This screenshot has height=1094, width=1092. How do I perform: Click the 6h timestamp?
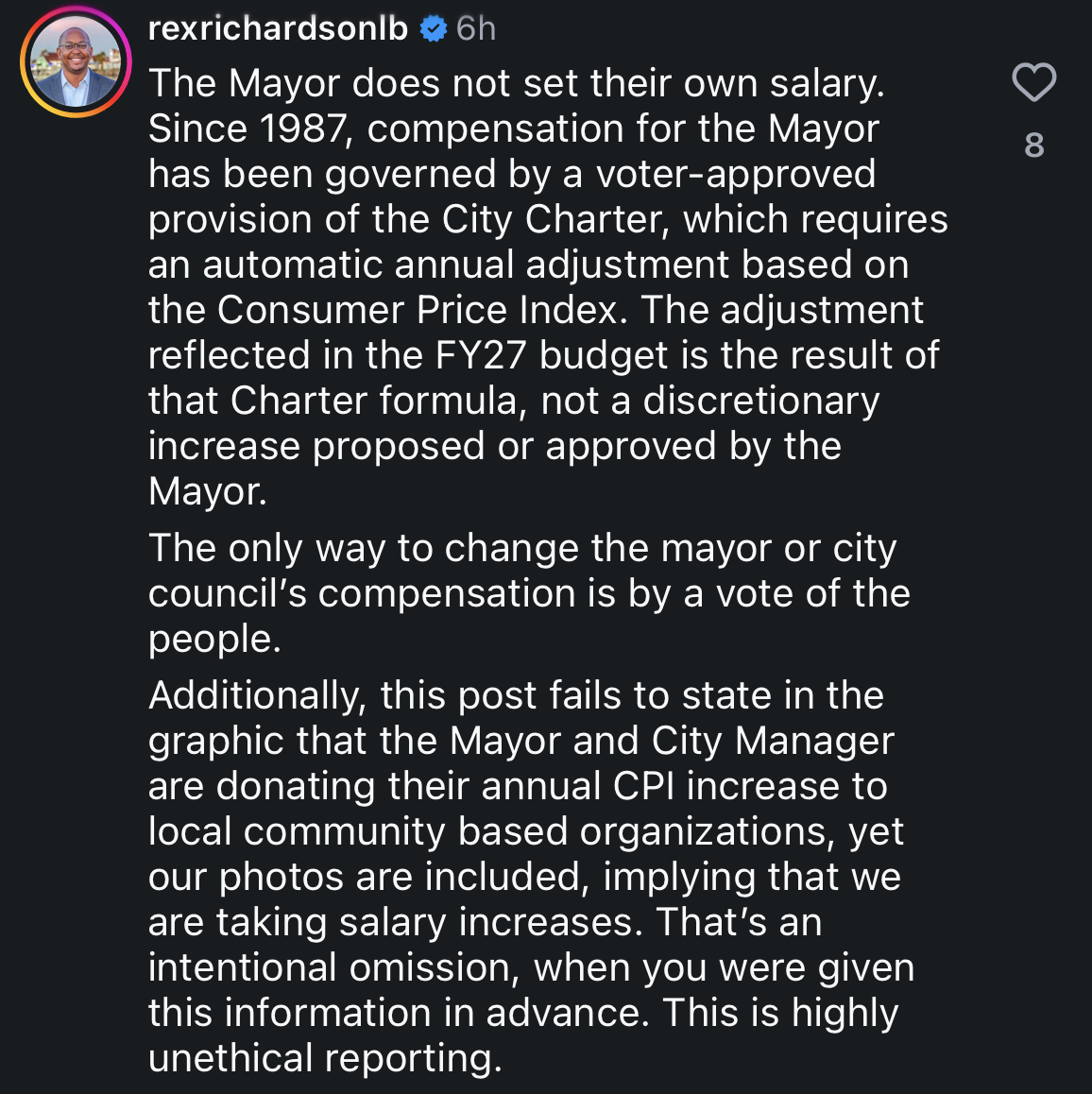pos(476,29)
